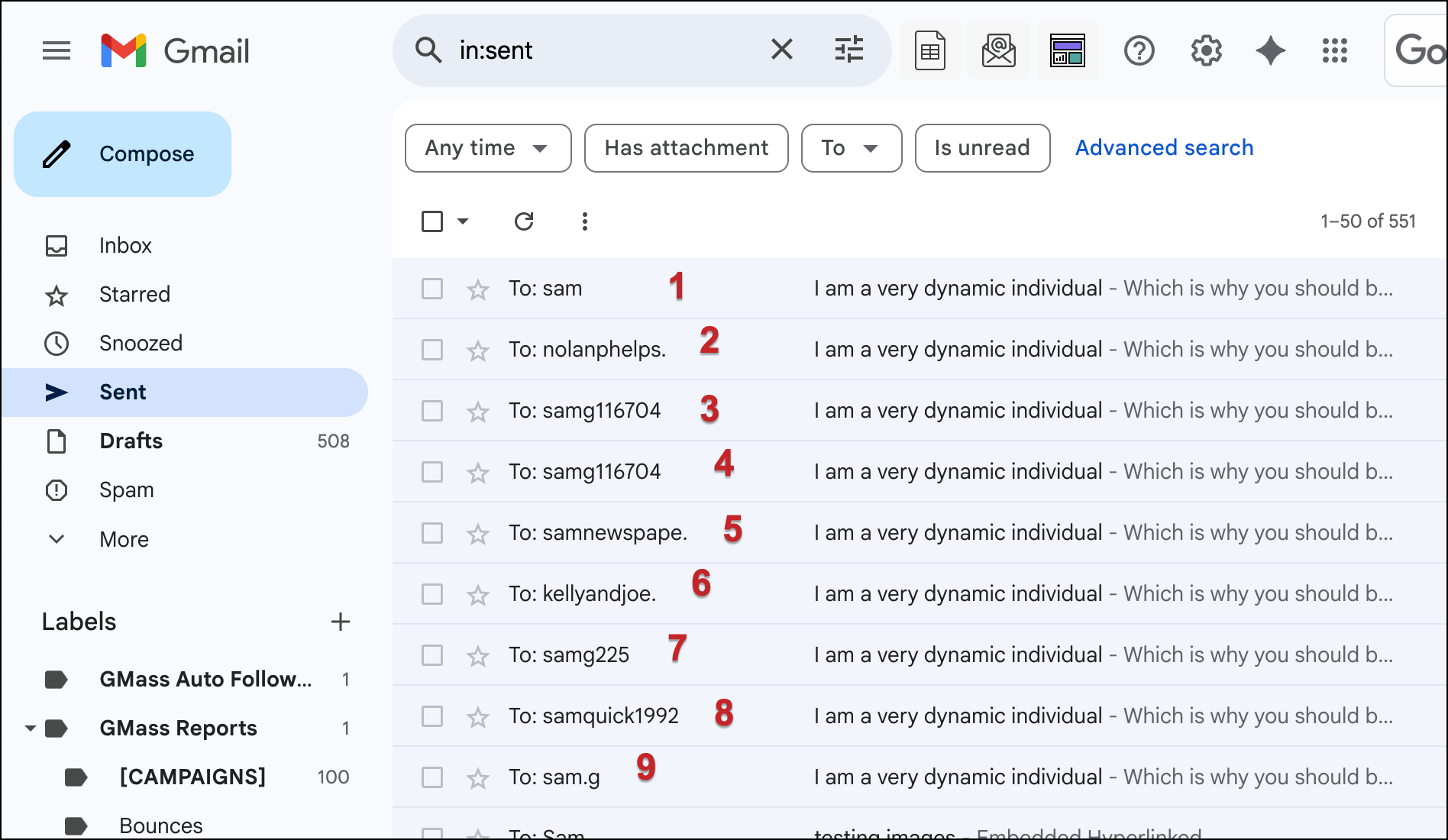Image resolution: width=1448 pixels, height=840 pixels.
Task: Open the GMass spreadsheet connector icon
Action: (930, 51)
